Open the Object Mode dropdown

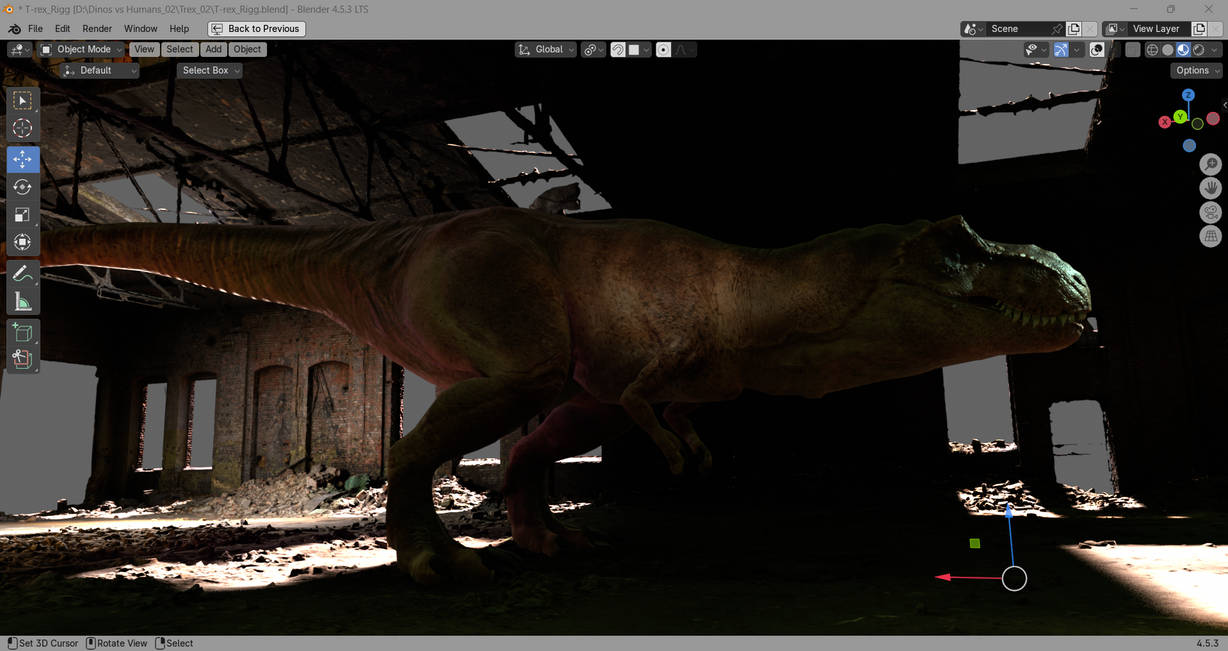pos(82,49)
